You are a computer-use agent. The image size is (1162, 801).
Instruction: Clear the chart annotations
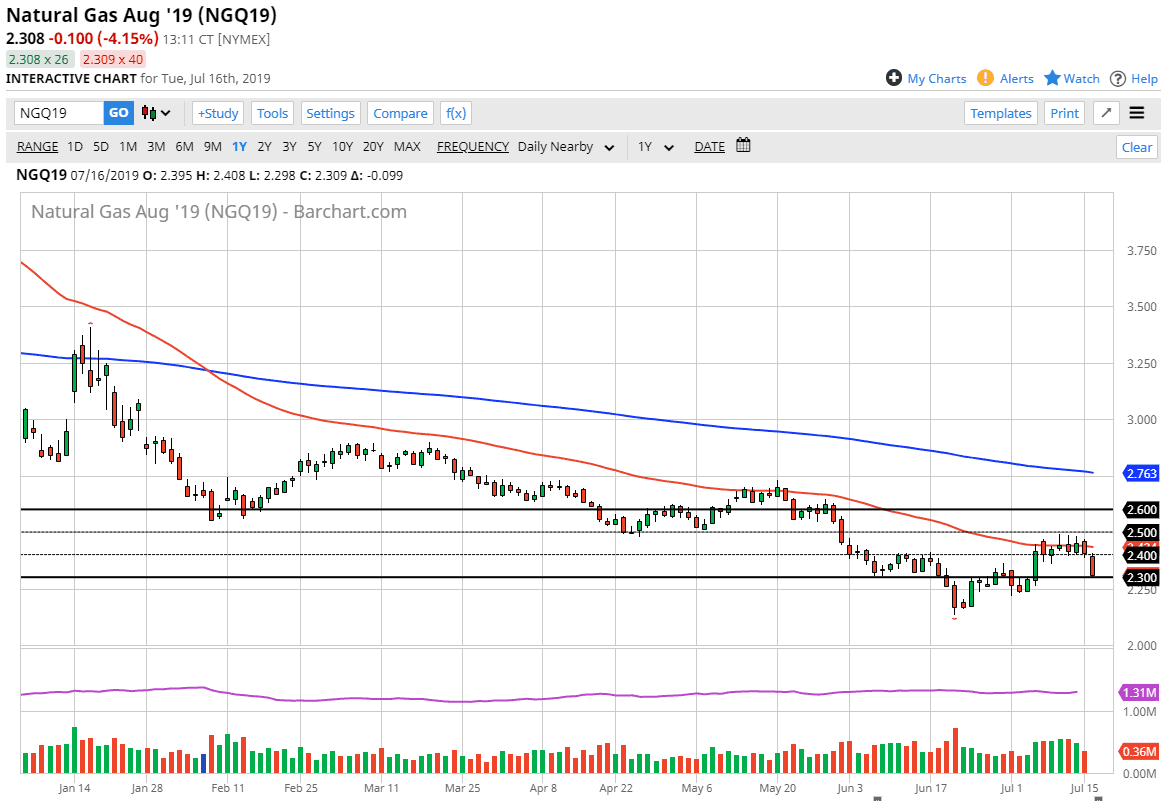1137,147
